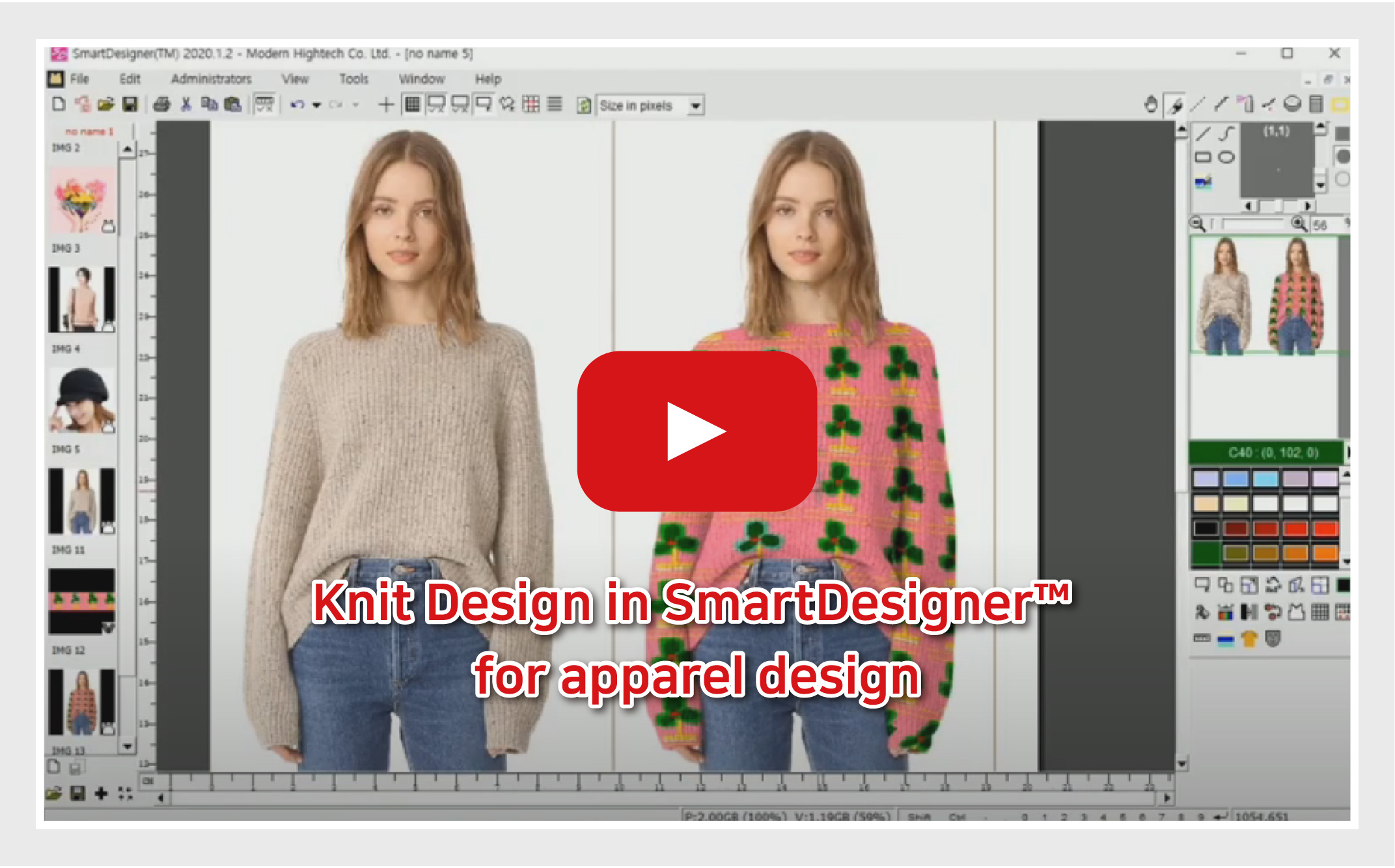Click the plus add icon at bottom left
1395x868 pixels.
pyautogui.click(x=101, y=793)
